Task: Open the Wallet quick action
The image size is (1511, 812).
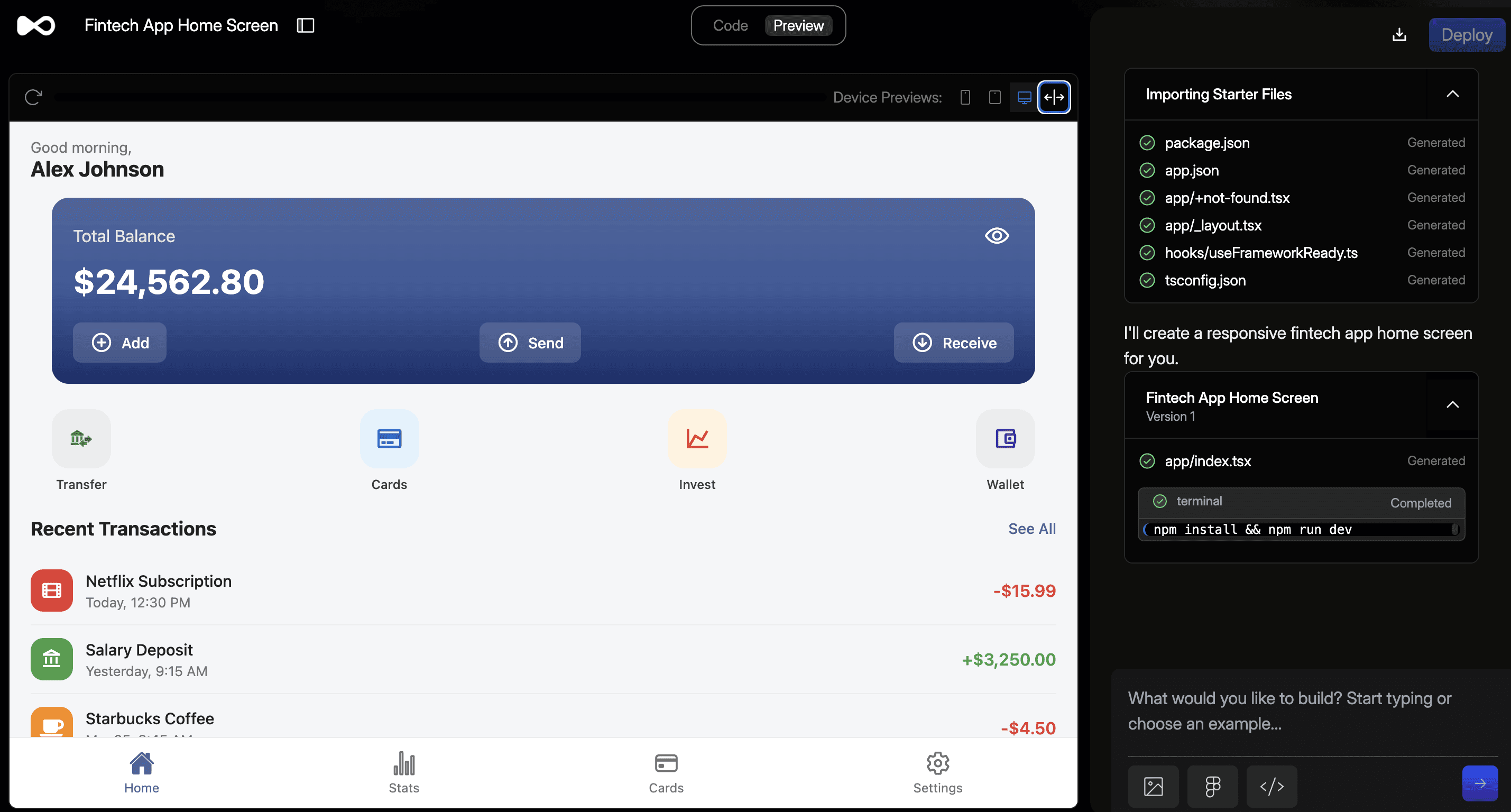Action: coord(1005,452)
